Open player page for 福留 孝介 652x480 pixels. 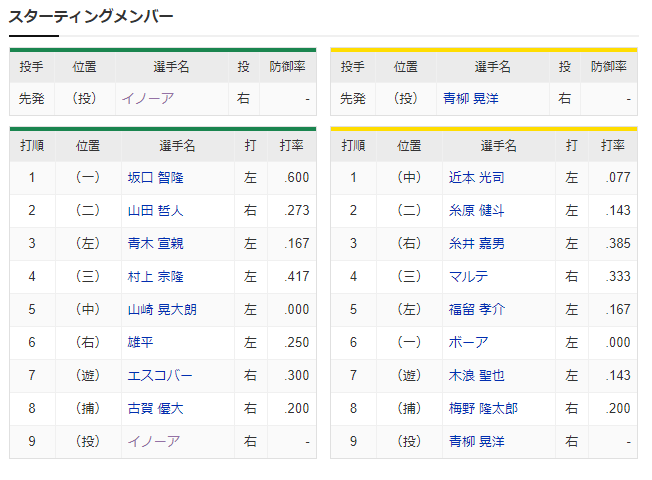pos(477,309)
